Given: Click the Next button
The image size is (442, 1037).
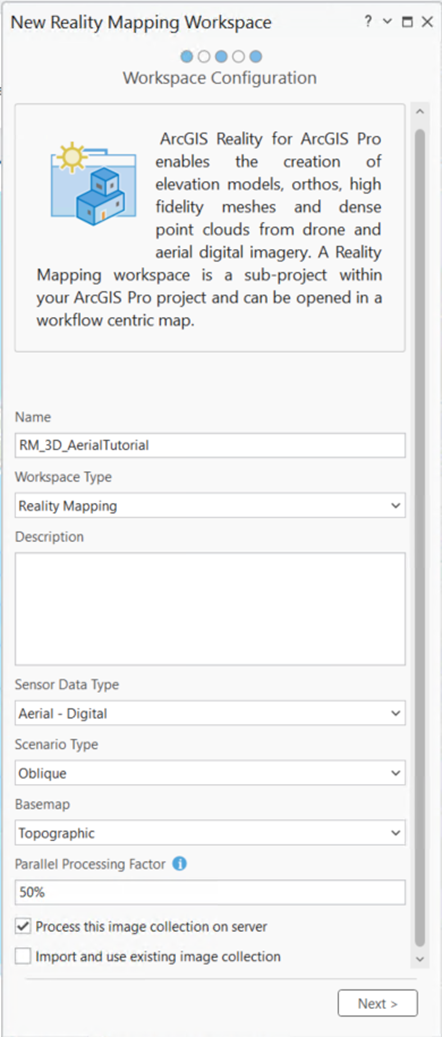Looking at the screenshot, I should point(378,1003).
